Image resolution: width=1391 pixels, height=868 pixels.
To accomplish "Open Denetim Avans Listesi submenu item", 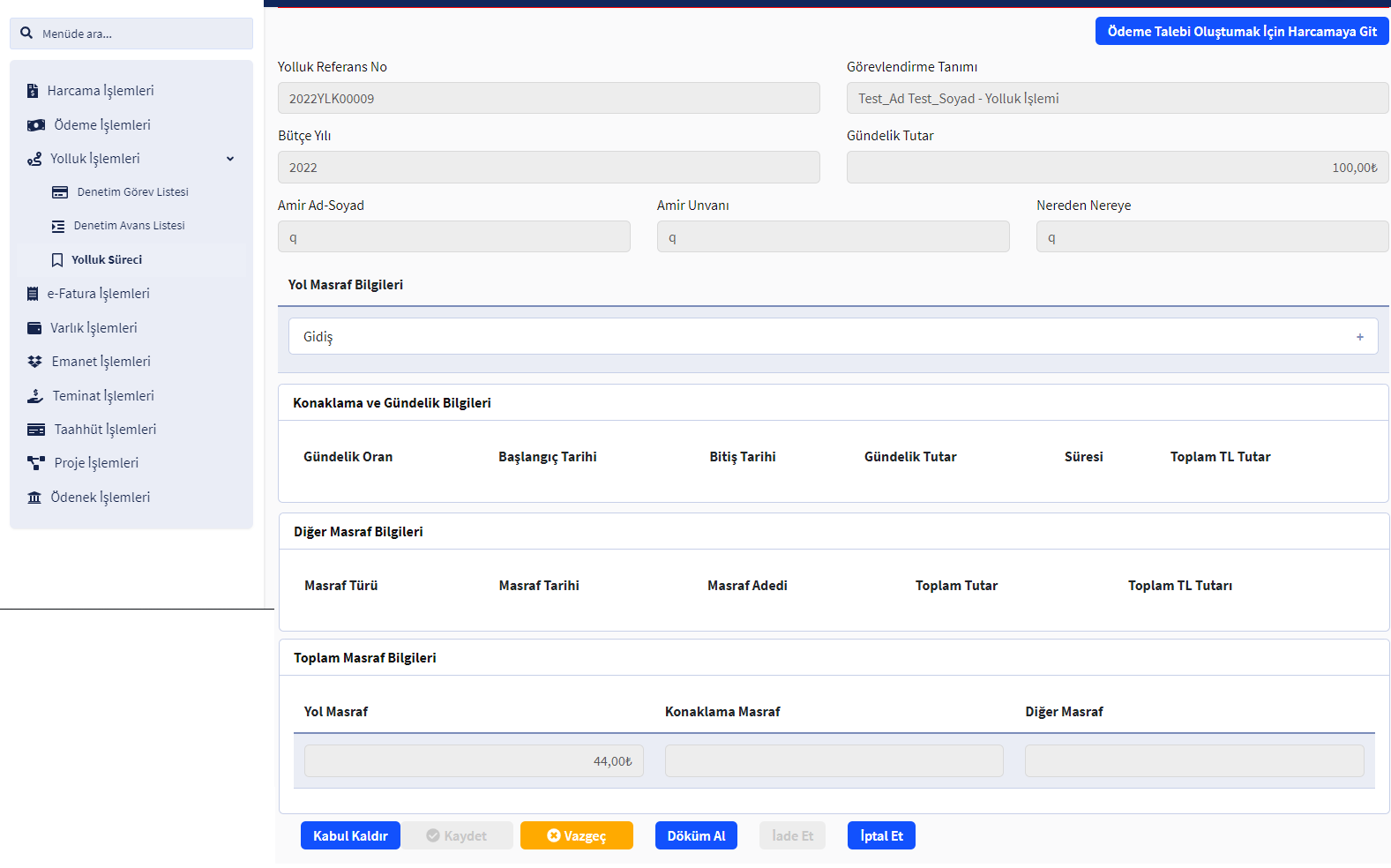I will pyautogui.click(x=129, y=226).
